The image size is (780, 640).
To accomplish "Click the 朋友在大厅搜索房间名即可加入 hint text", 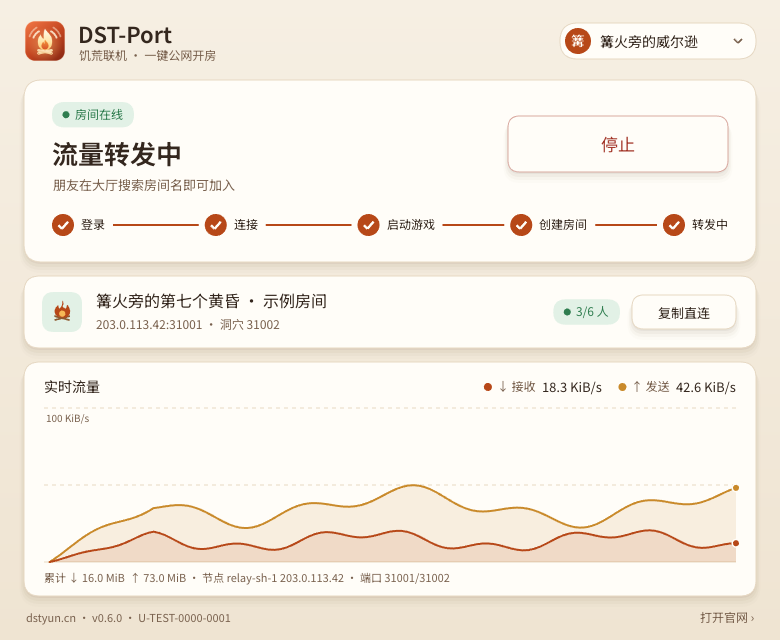I will pyautogui.click(x=144, y=185).
